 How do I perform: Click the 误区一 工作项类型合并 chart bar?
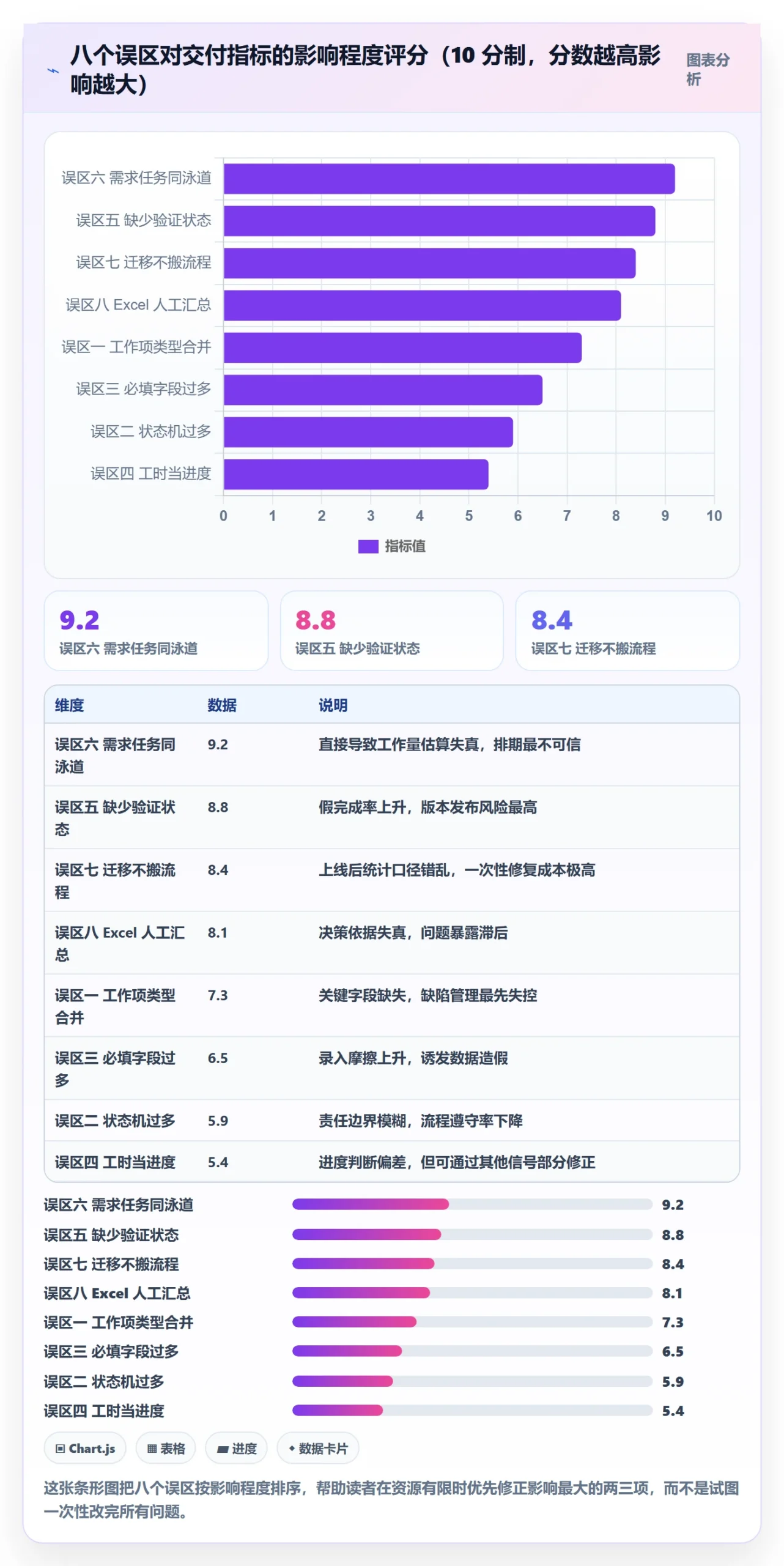pyautogui.click(x=402, y=347)
